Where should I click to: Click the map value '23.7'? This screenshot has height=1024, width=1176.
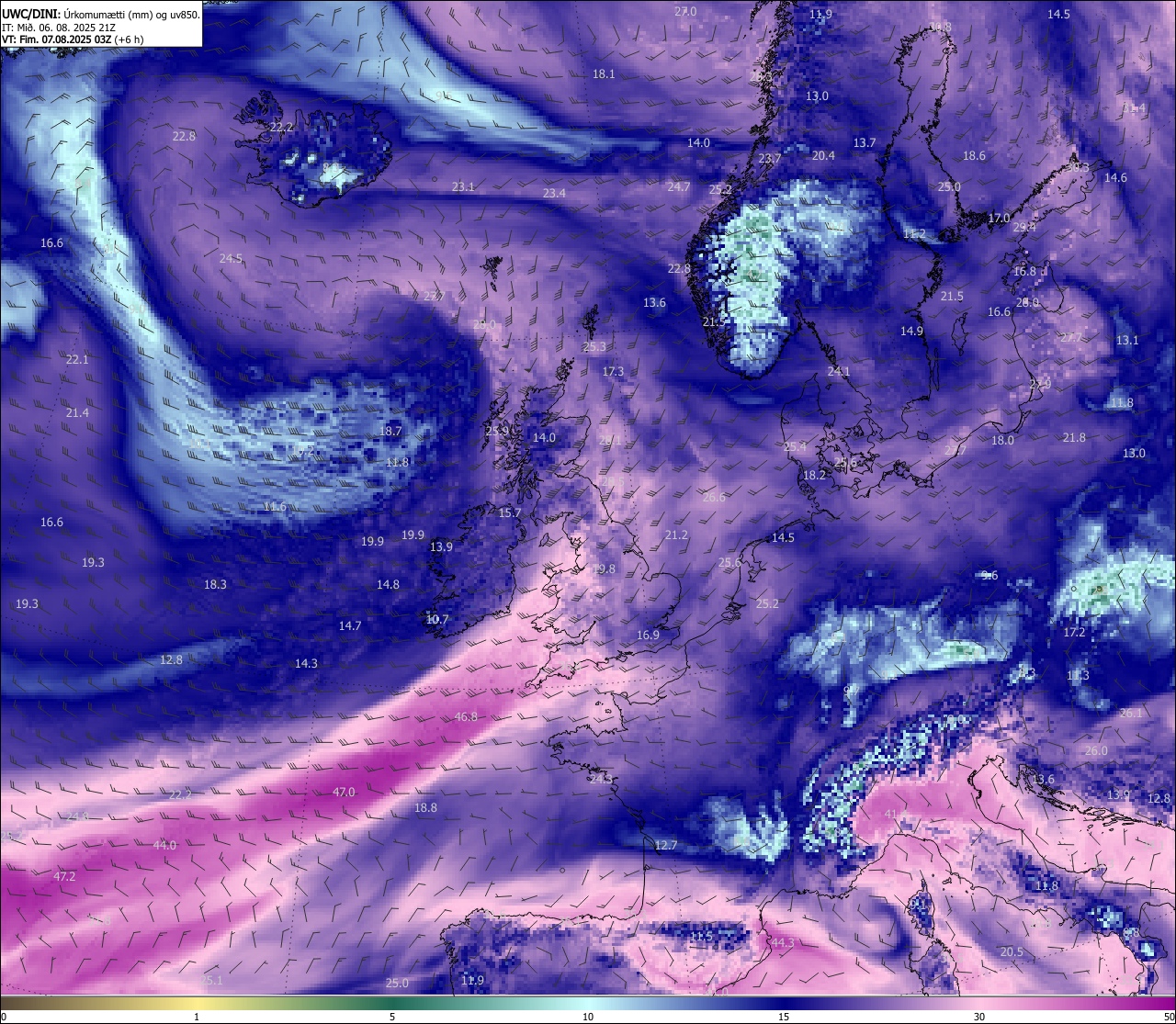[770, 159]
